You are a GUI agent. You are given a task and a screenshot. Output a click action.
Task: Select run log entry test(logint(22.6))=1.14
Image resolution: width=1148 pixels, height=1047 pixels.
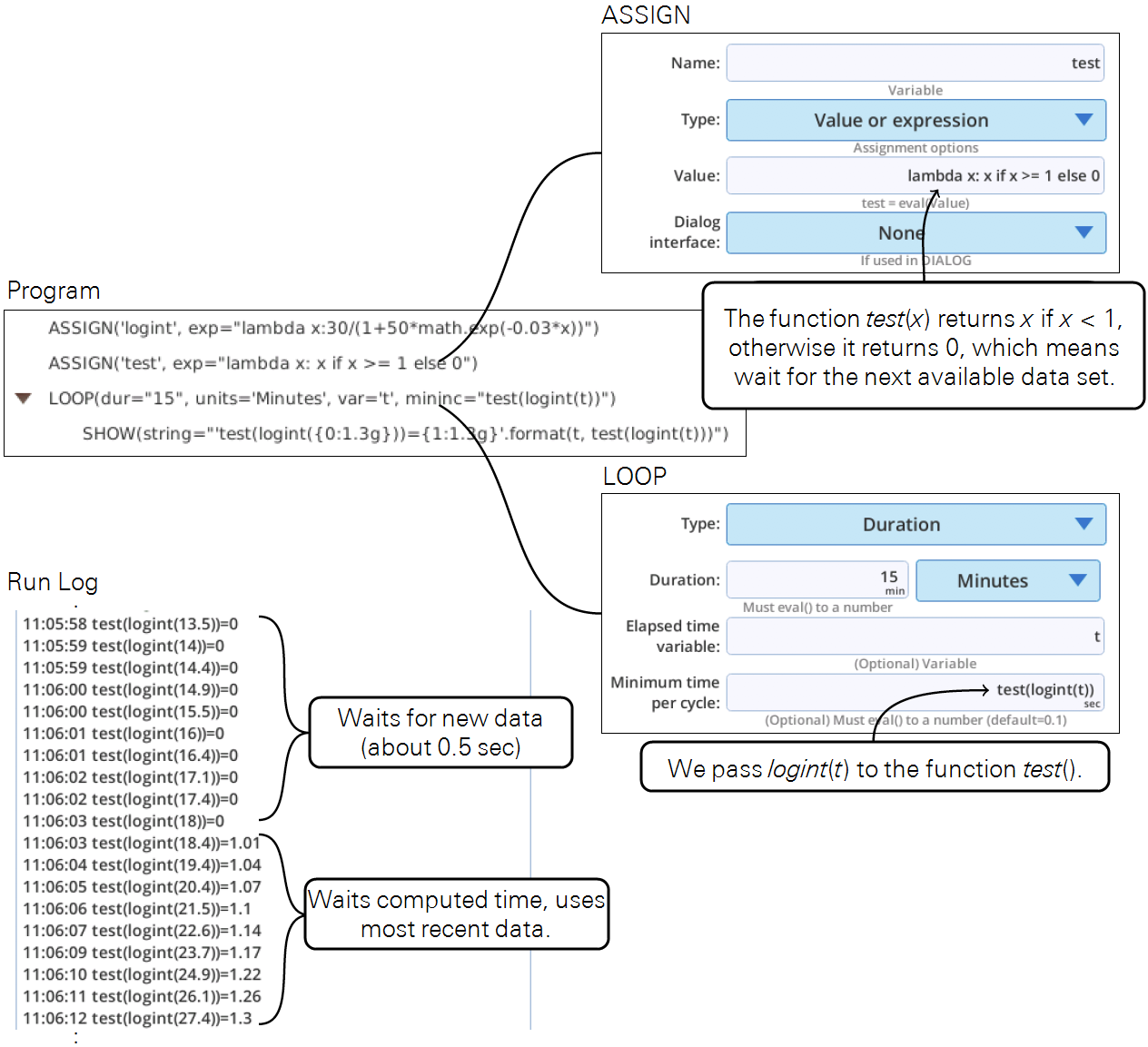point(141,931)
